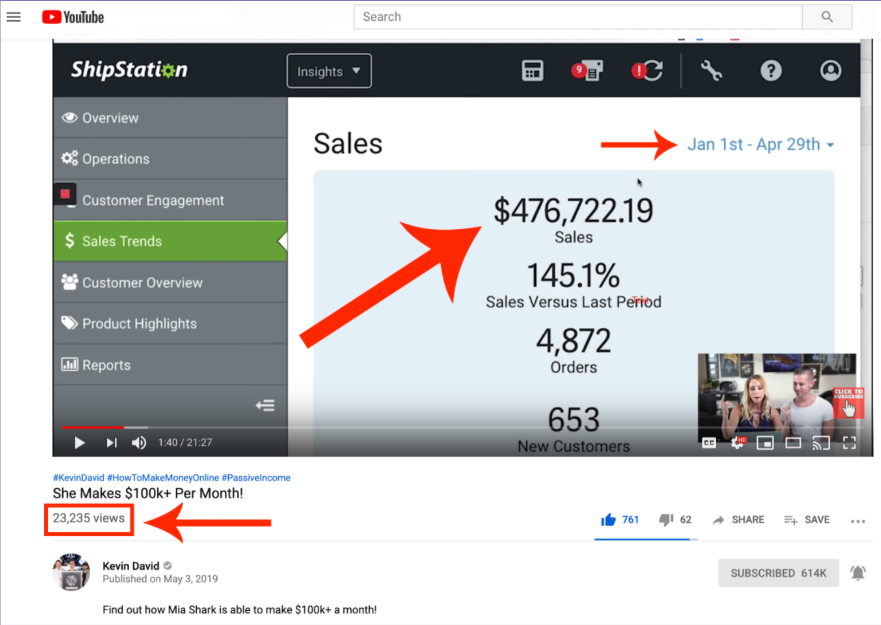Open the #HowToMakeMoneyOnline hashtag link

coord(163,478)
